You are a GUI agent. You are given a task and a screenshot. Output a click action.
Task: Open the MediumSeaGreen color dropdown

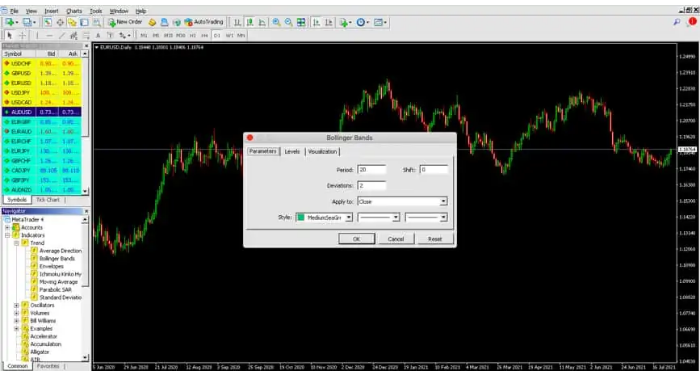[324, 217]
